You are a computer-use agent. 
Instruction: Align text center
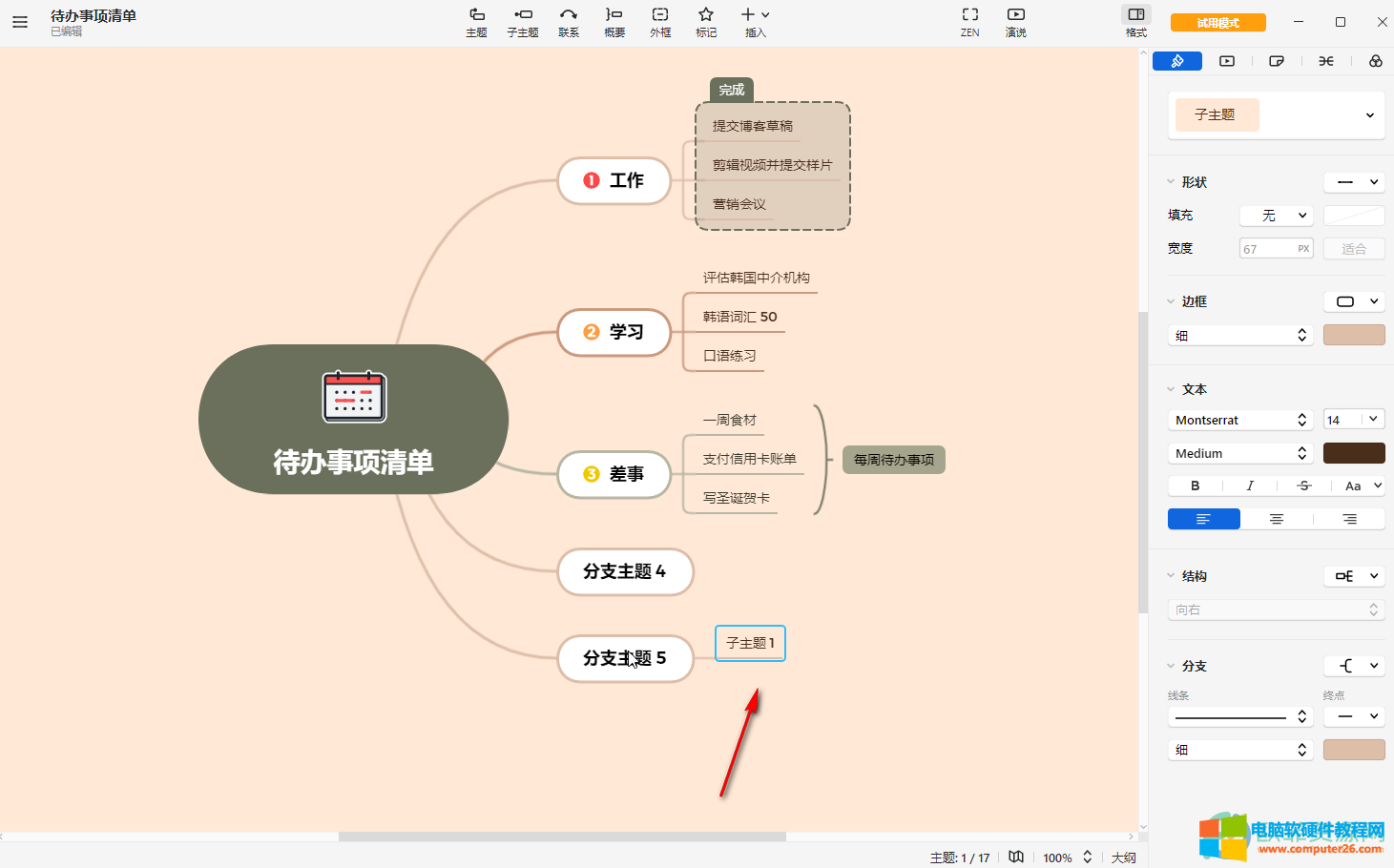[x=1277, y=519]
